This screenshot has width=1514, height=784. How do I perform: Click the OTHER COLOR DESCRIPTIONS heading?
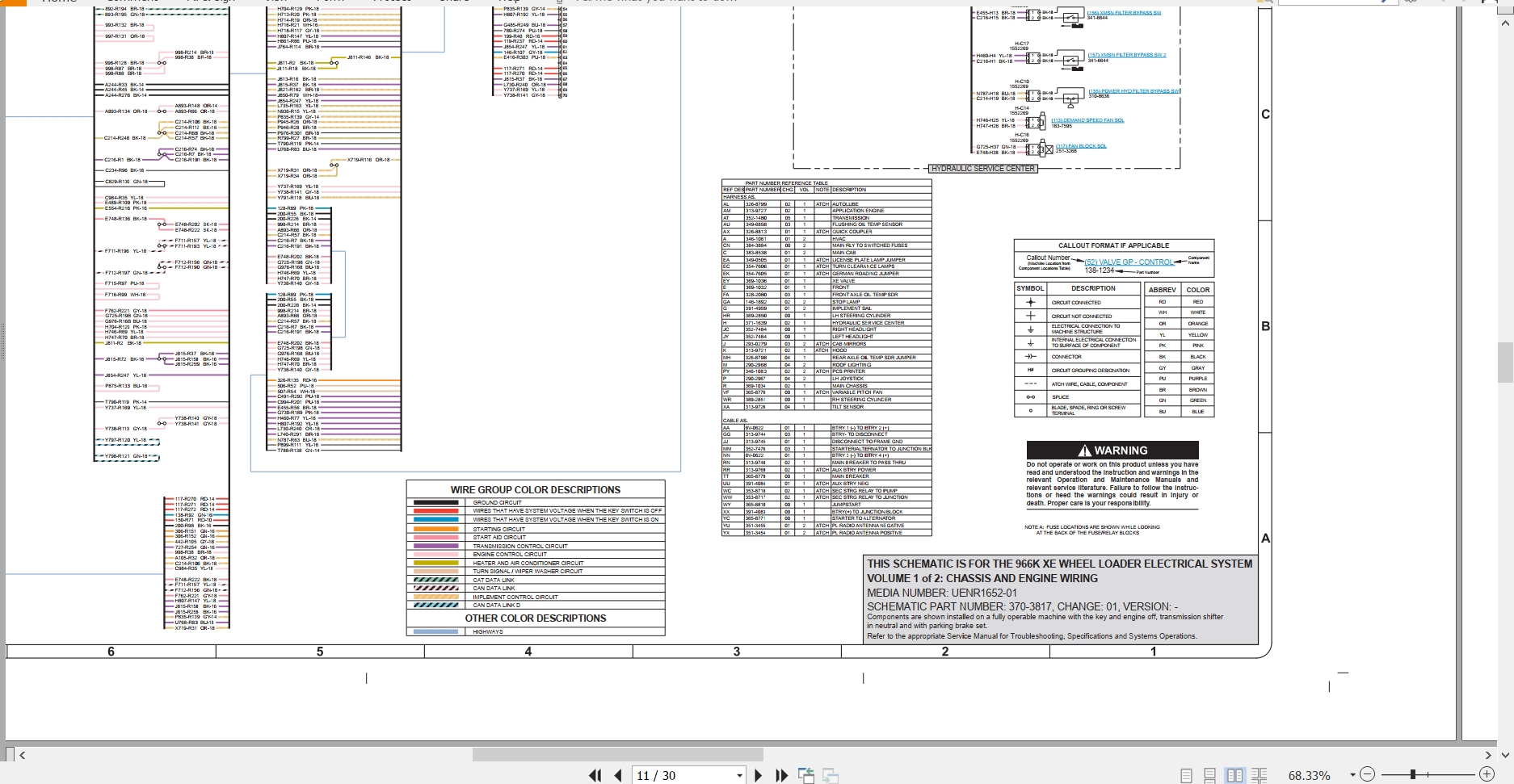[536, 618]
